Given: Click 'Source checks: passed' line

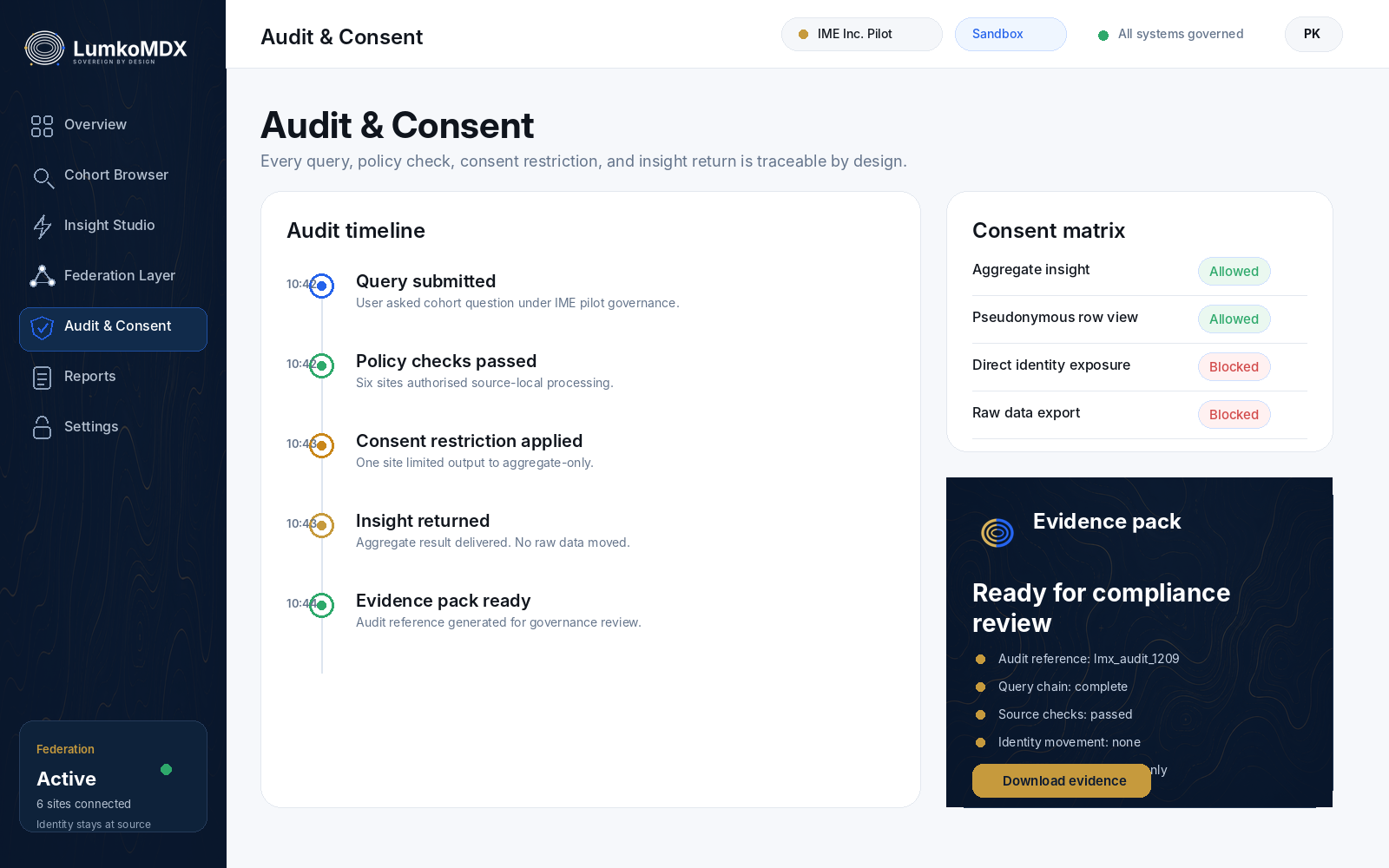Looking at the screenshot, I should click(1065, 714).
